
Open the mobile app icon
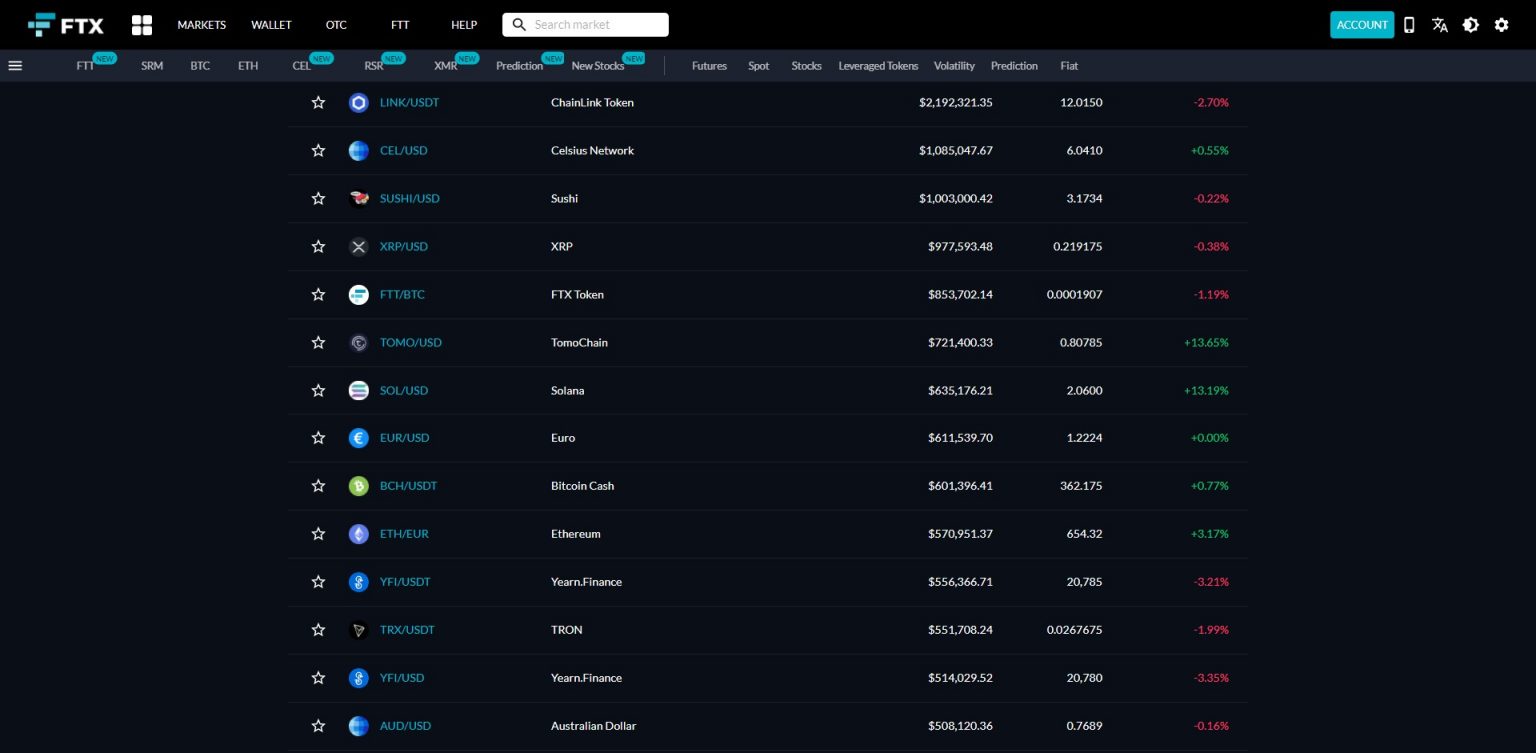(1409, 25)
